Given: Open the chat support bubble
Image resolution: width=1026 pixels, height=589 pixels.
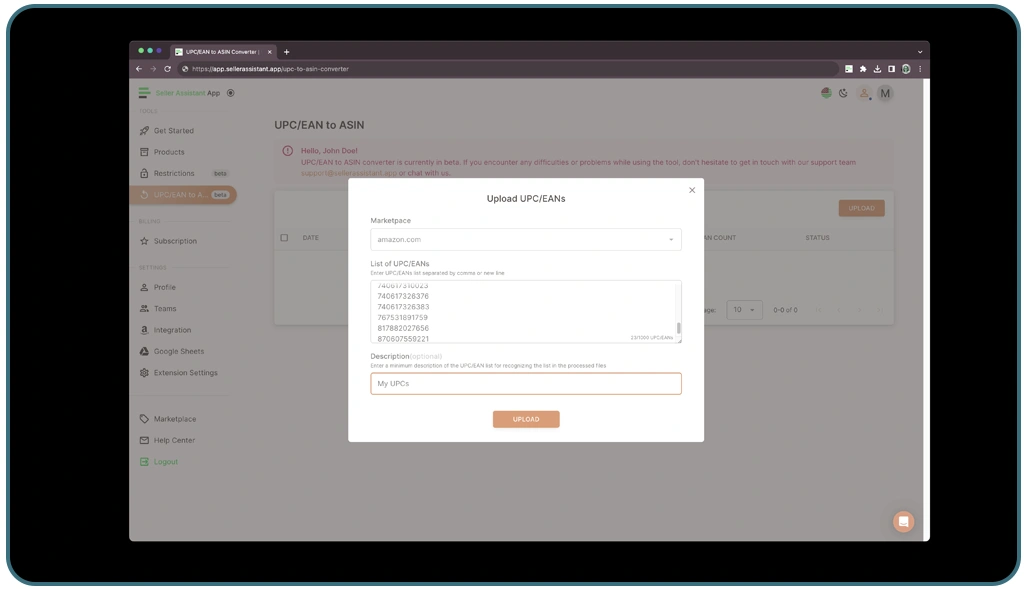Looking at the screenshot, I should 903,521.
